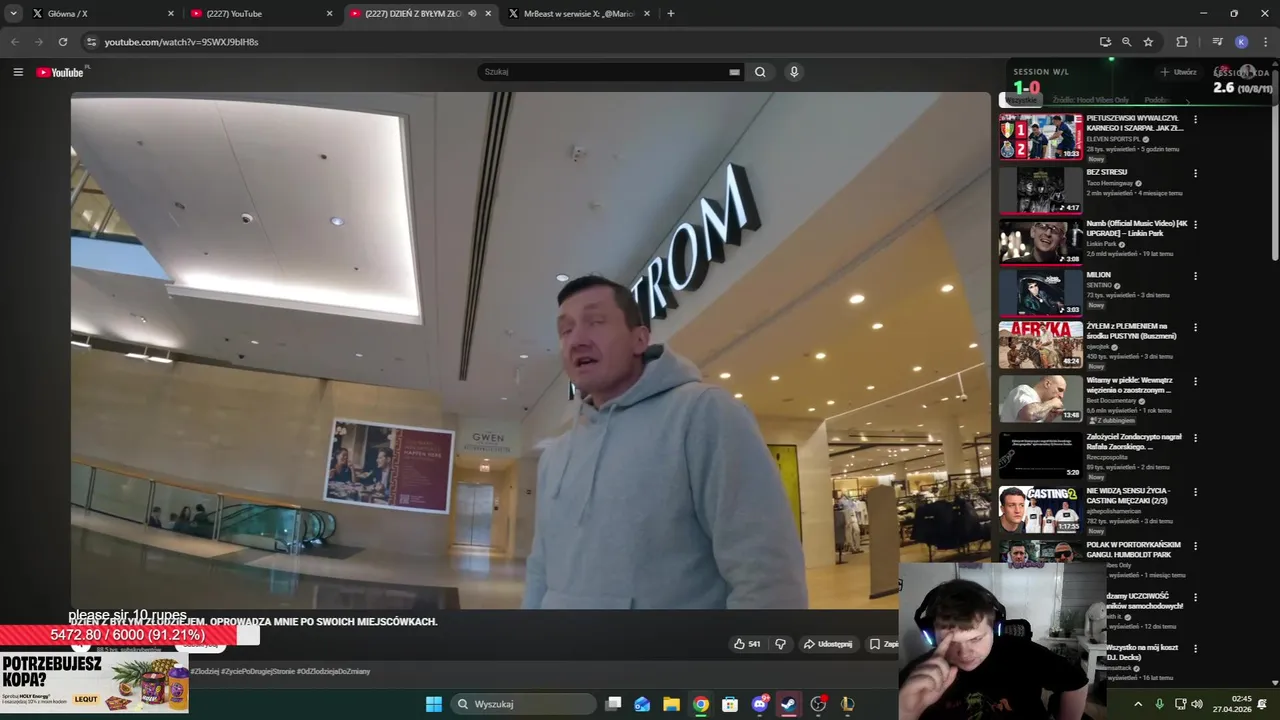Open Chrome three-dot menu
1280x720 pixels.
point(1264,42)
